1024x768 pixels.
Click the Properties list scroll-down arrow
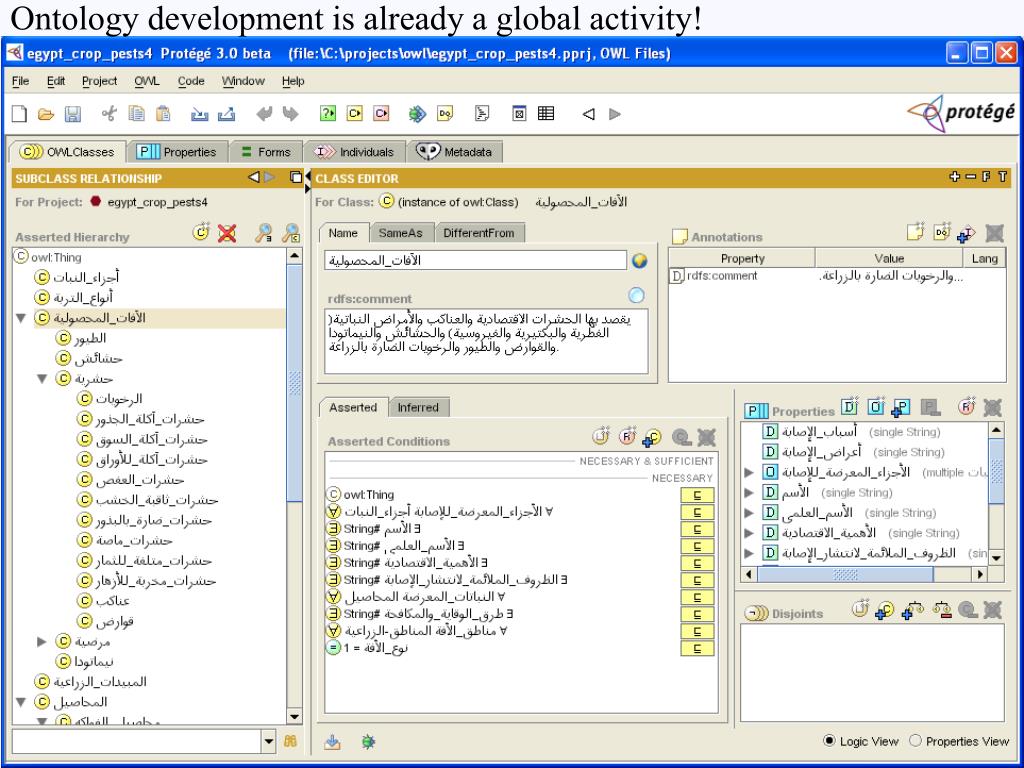tap(996, 557)
